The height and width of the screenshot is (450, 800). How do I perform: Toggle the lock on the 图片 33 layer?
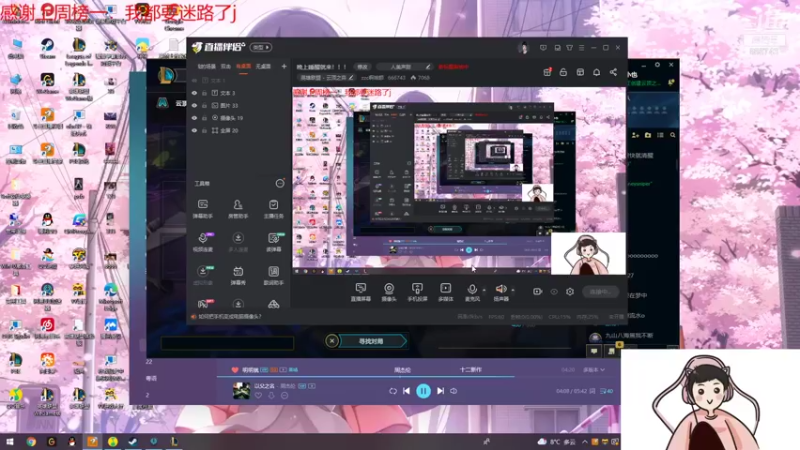point(204,106)
